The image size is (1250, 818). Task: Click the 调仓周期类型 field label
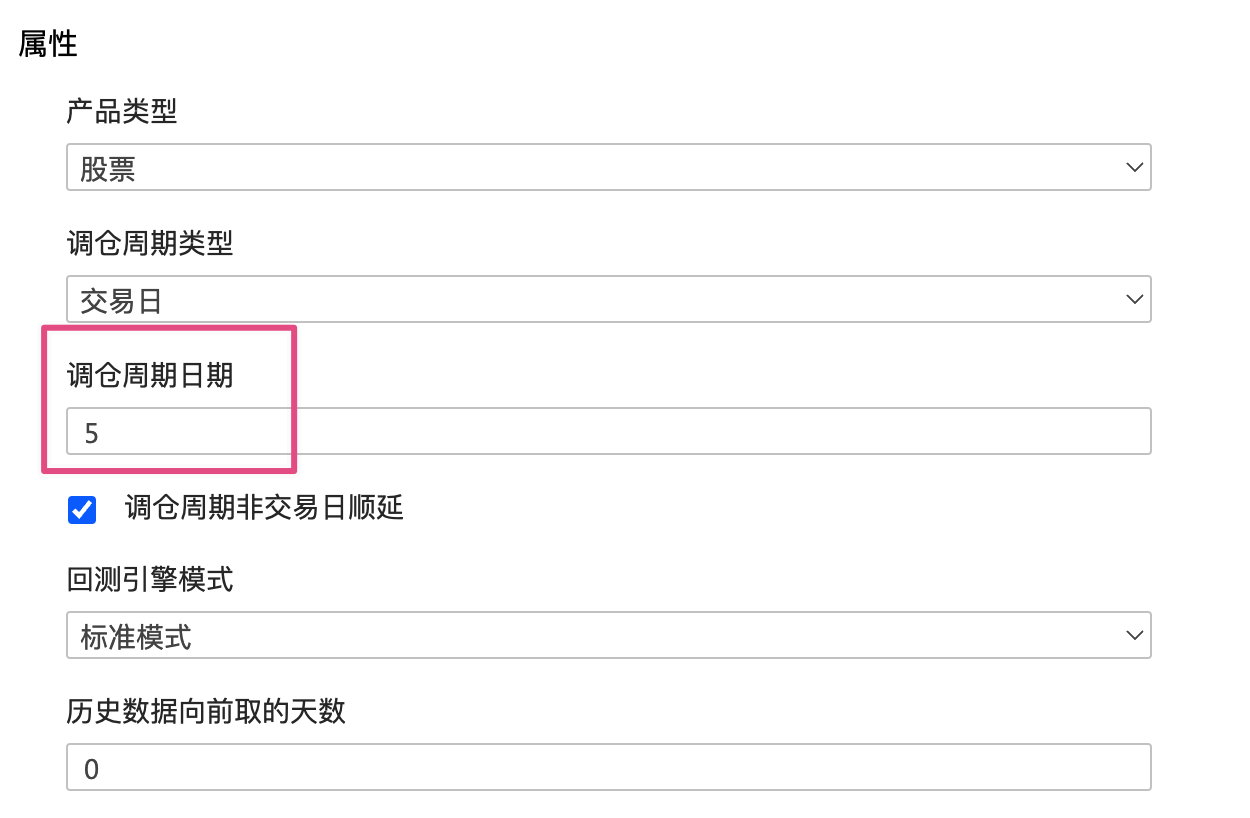[x=150, y=243]
